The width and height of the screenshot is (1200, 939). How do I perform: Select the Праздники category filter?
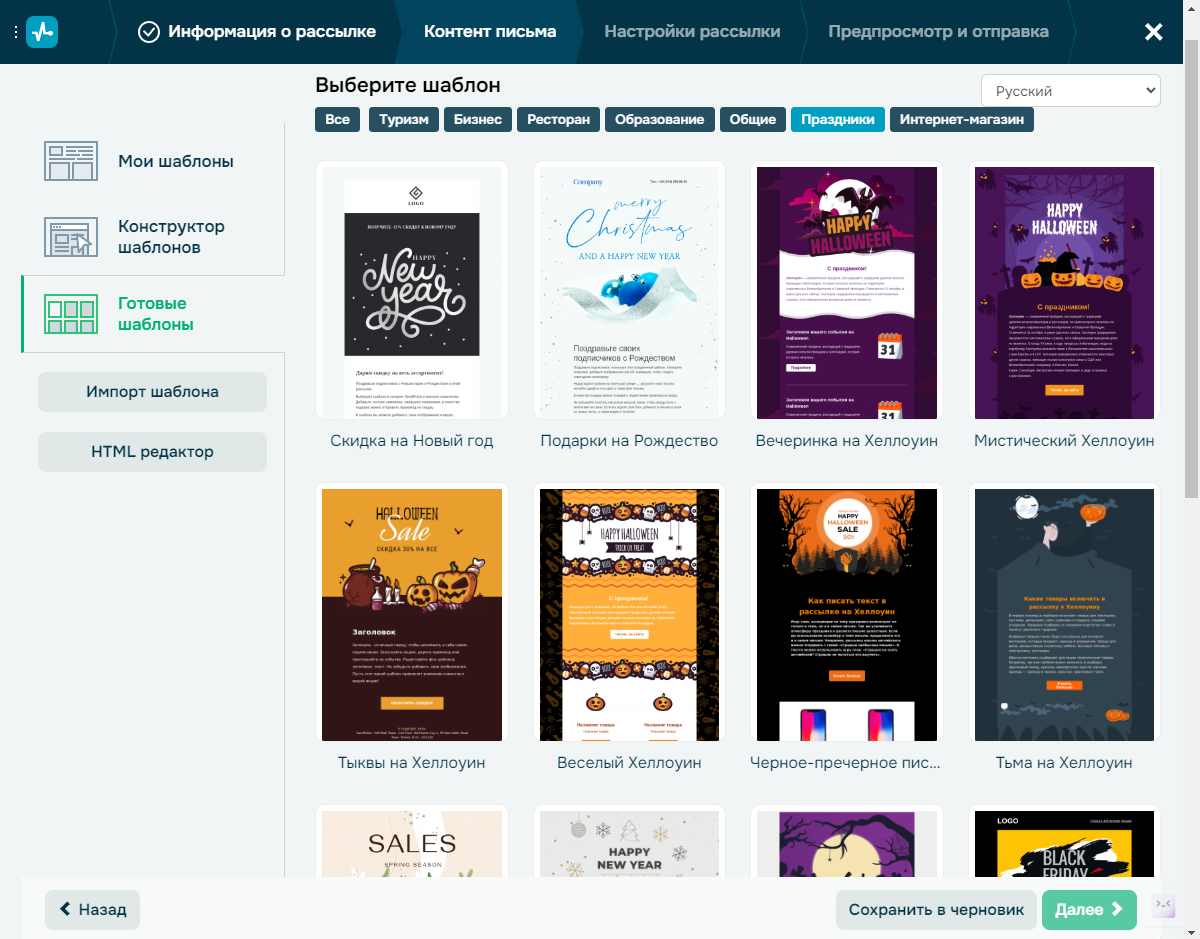(838, 119)
